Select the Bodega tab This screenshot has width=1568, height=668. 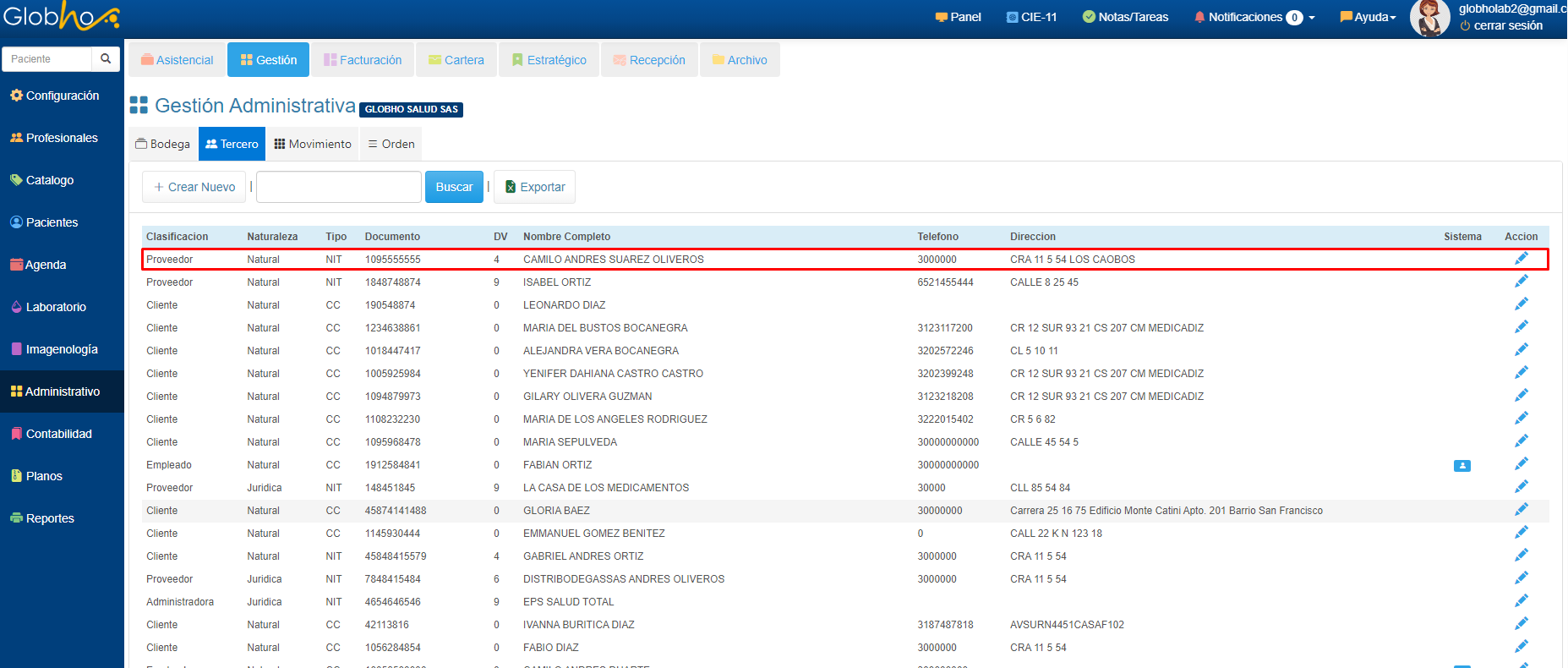[x=163, y=144]
